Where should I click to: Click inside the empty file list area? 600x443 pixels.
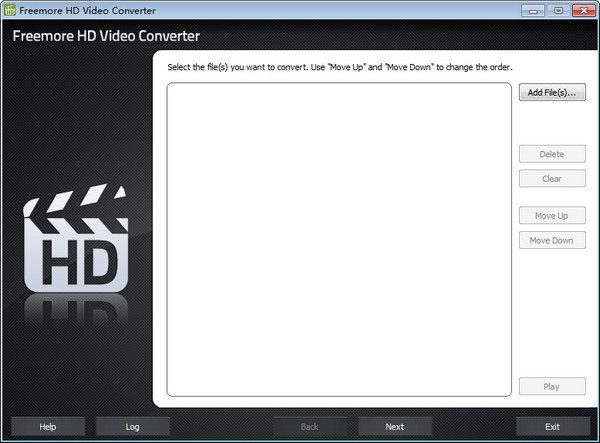339,240
